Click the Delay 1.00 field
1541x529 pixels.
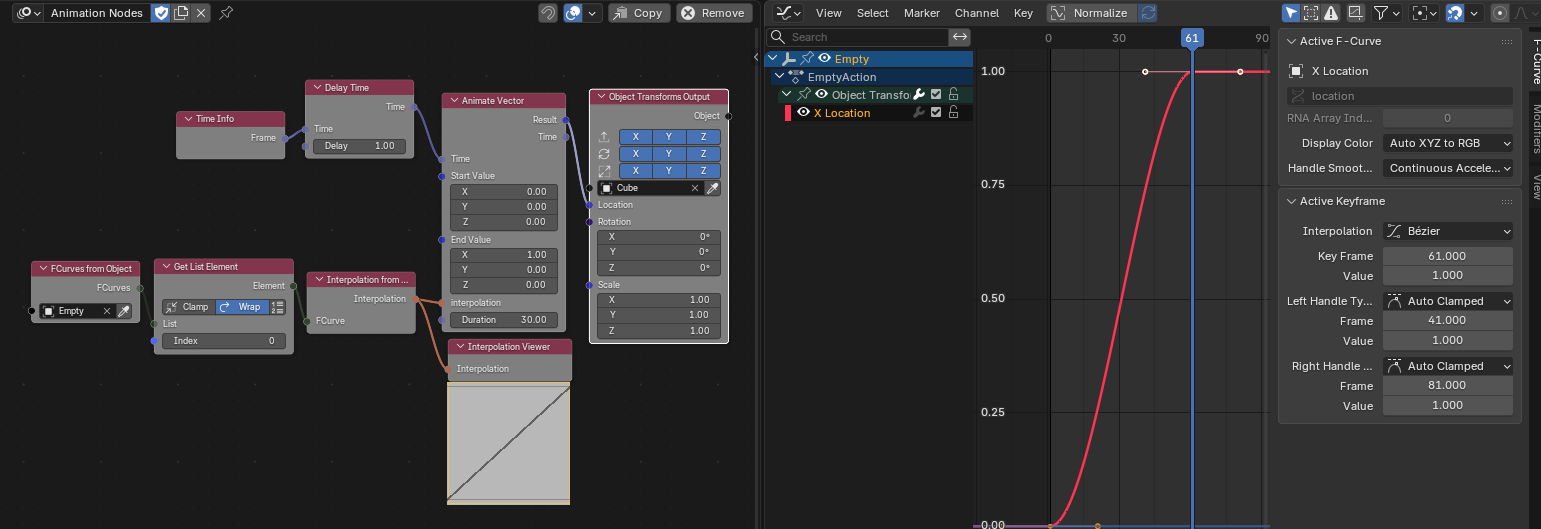360,146
